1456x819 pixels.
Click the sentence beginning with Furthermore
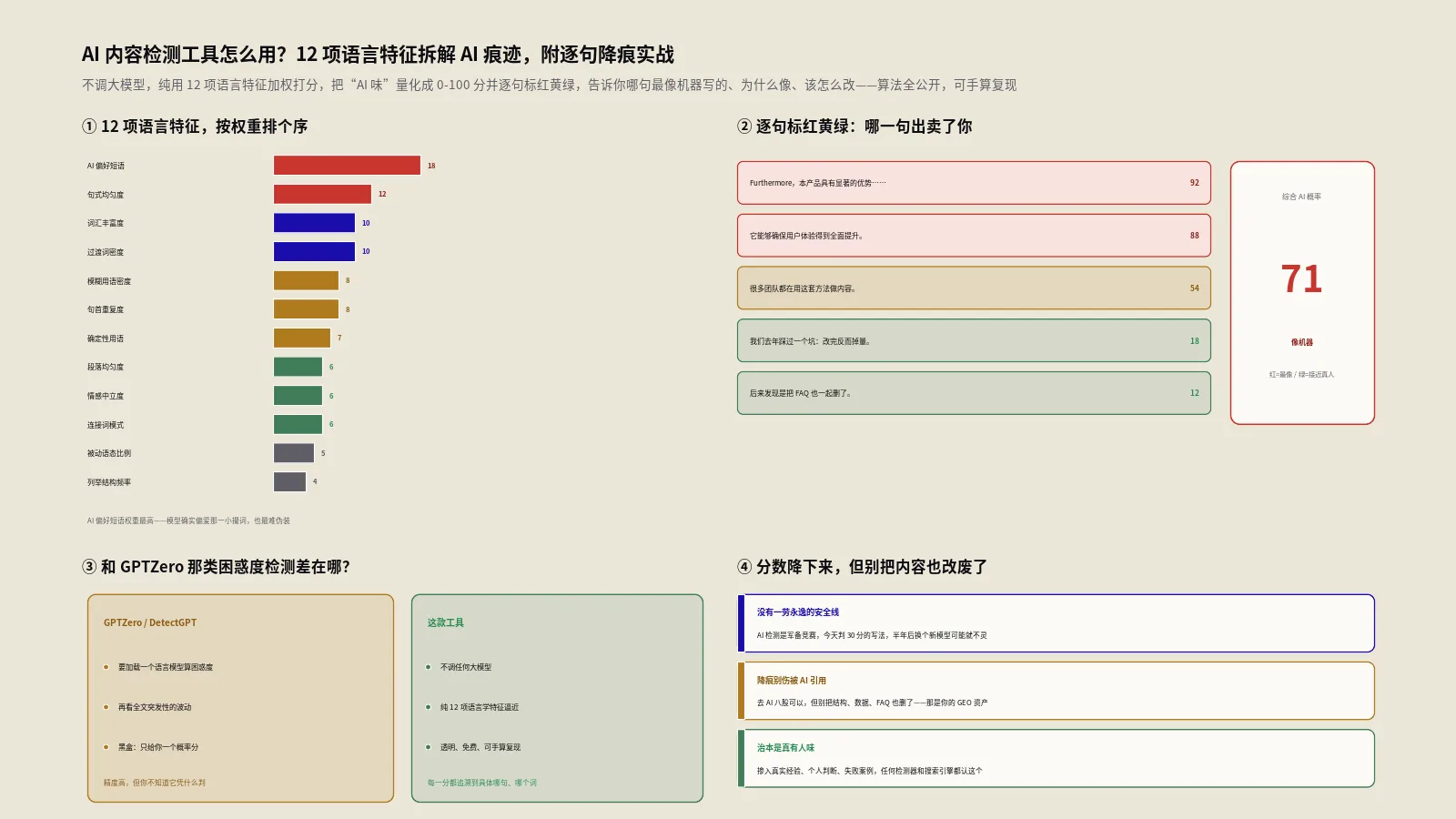tap(817, 183)
